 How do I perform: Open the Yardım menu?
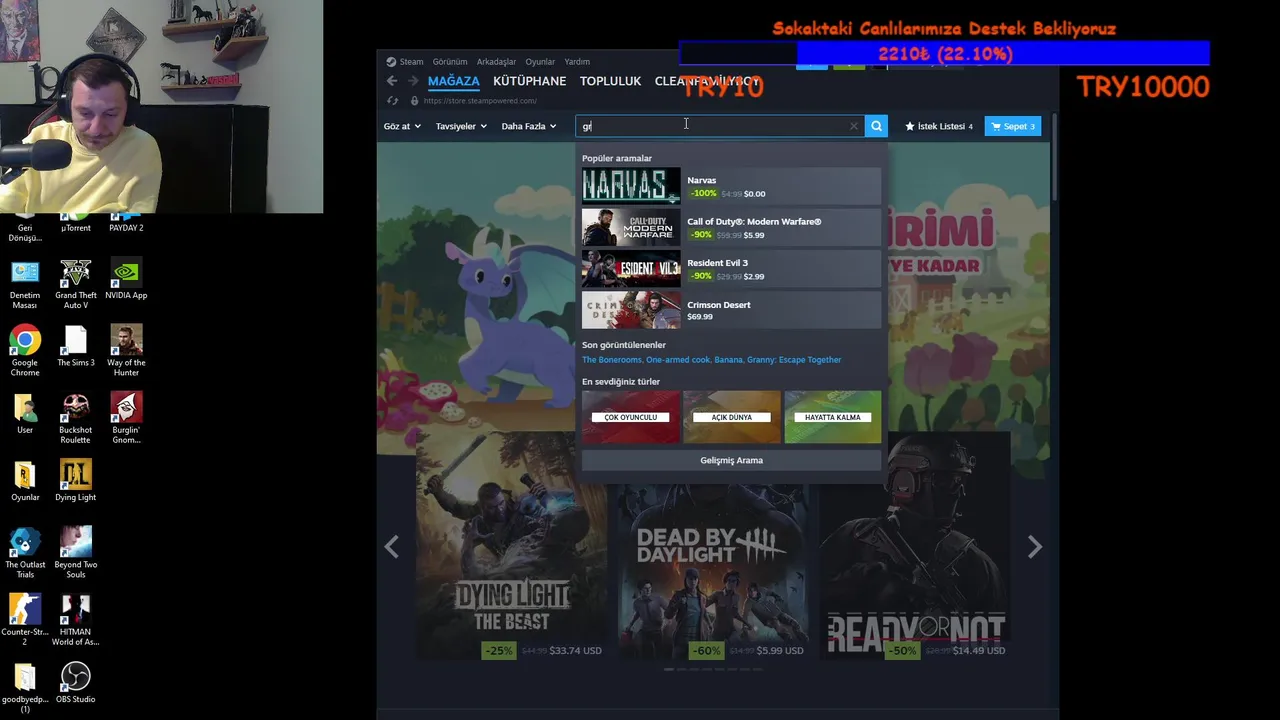click(577, 62)
